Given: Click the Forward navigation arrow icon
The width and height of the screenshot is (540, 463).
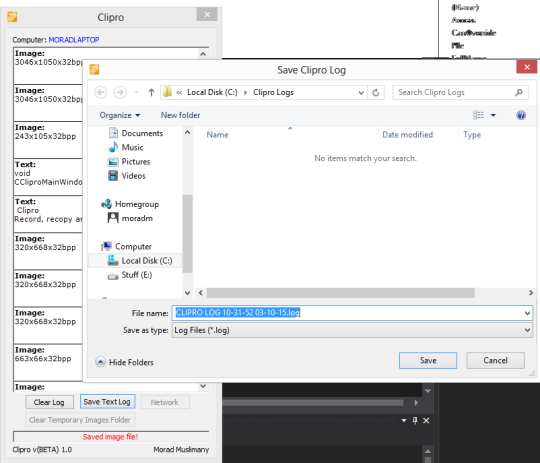Looking at the screenshot, I should coord(120,92).
